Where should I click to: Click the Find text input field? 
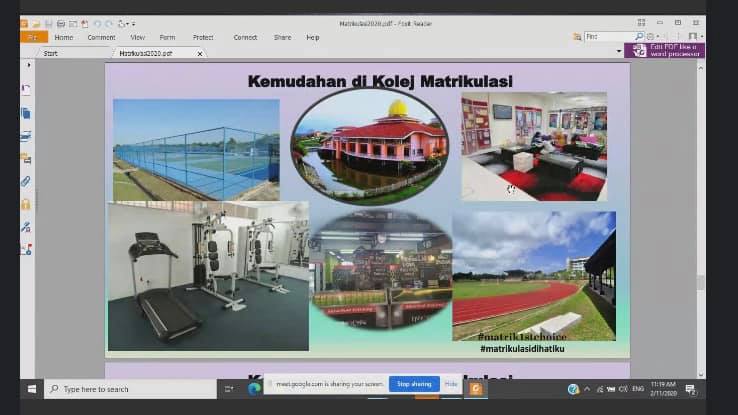(x=609, y=36)
